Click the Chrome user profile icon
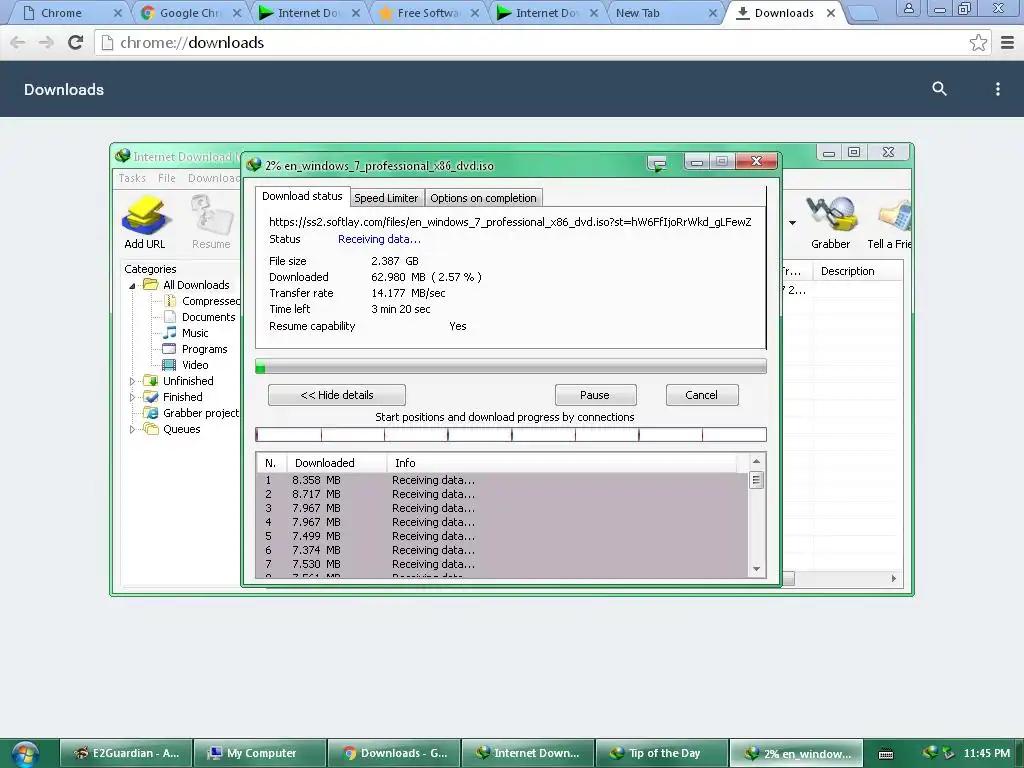The height and width of the screenshot is (768, 1024). [908, 8]
